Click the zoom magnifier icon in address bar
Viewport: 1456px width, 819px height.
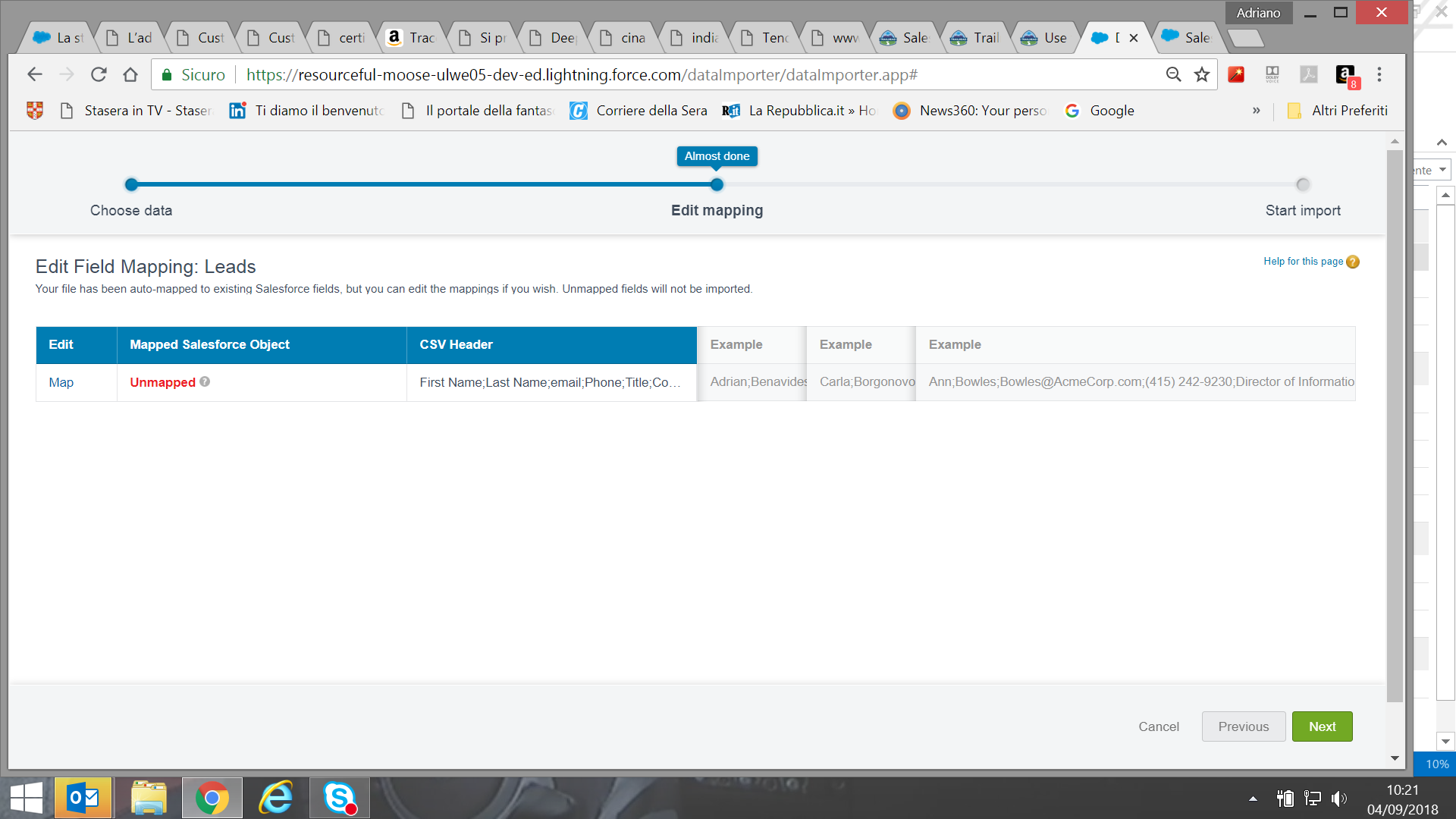(x=1173, y=74)
